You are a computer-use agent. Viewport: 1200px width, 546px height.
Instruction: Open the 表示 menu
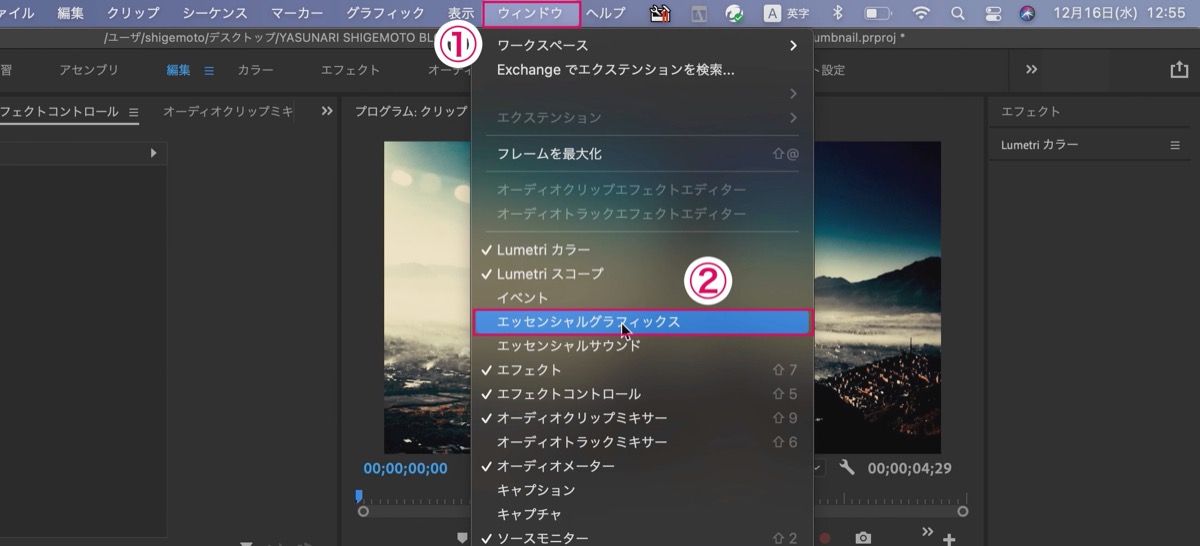(x=461, y=14)
